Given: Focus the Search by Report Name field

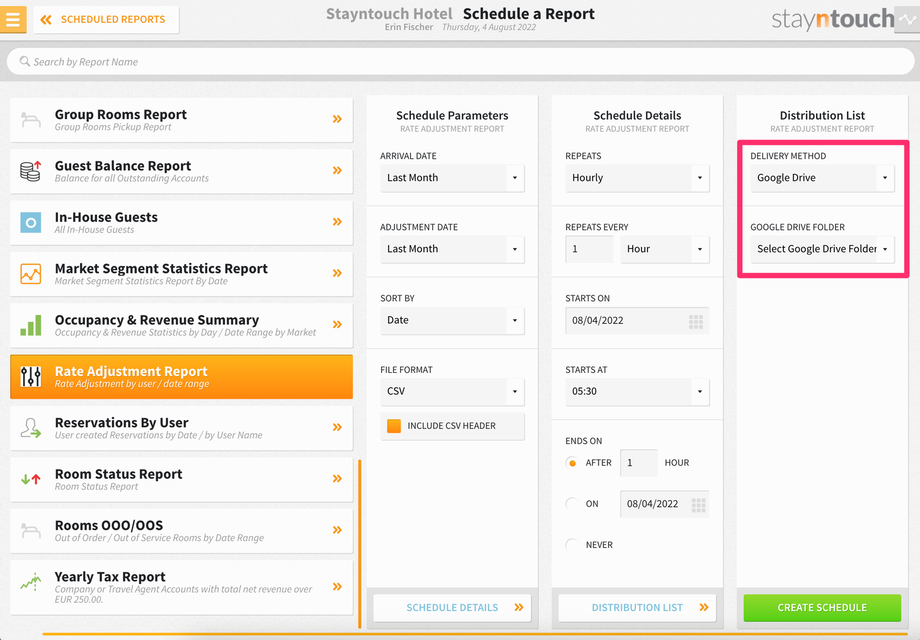Looking at the screenshot, I should point(460,62).
